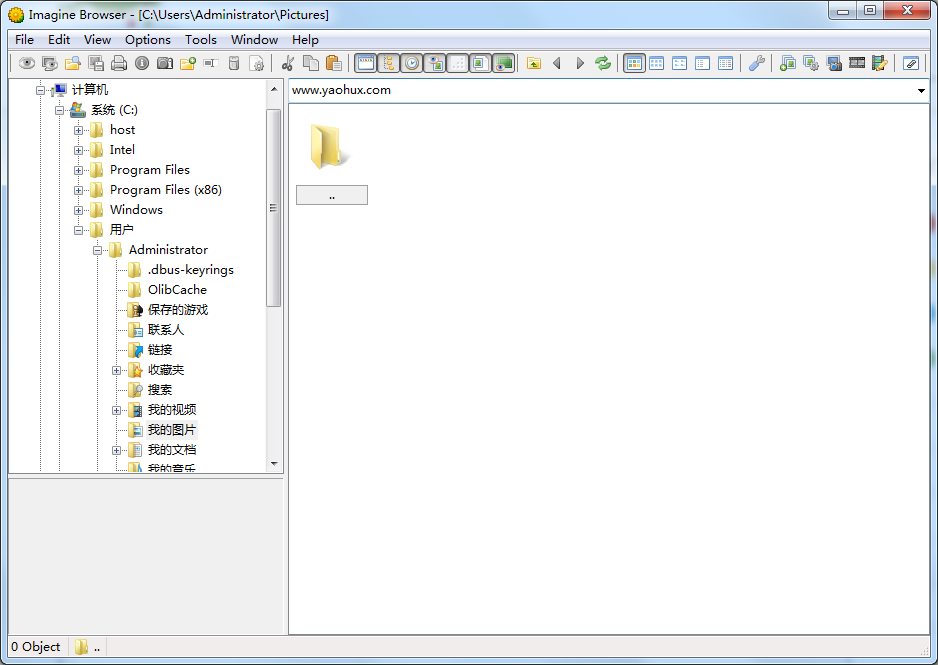Toggle thumbnails view mode button
938x665 pixels.
[634, 63]
